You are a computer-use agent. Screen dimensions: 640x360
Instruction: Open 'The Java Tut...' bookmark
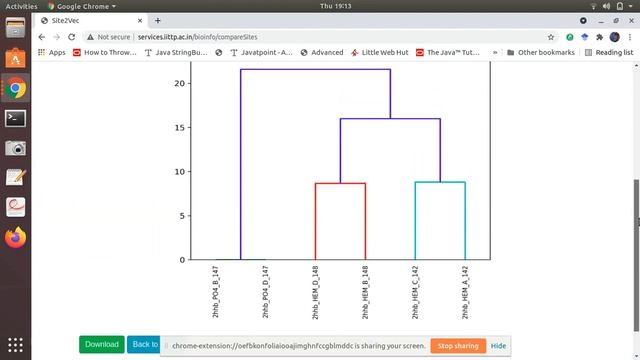(x=448, y=53)
